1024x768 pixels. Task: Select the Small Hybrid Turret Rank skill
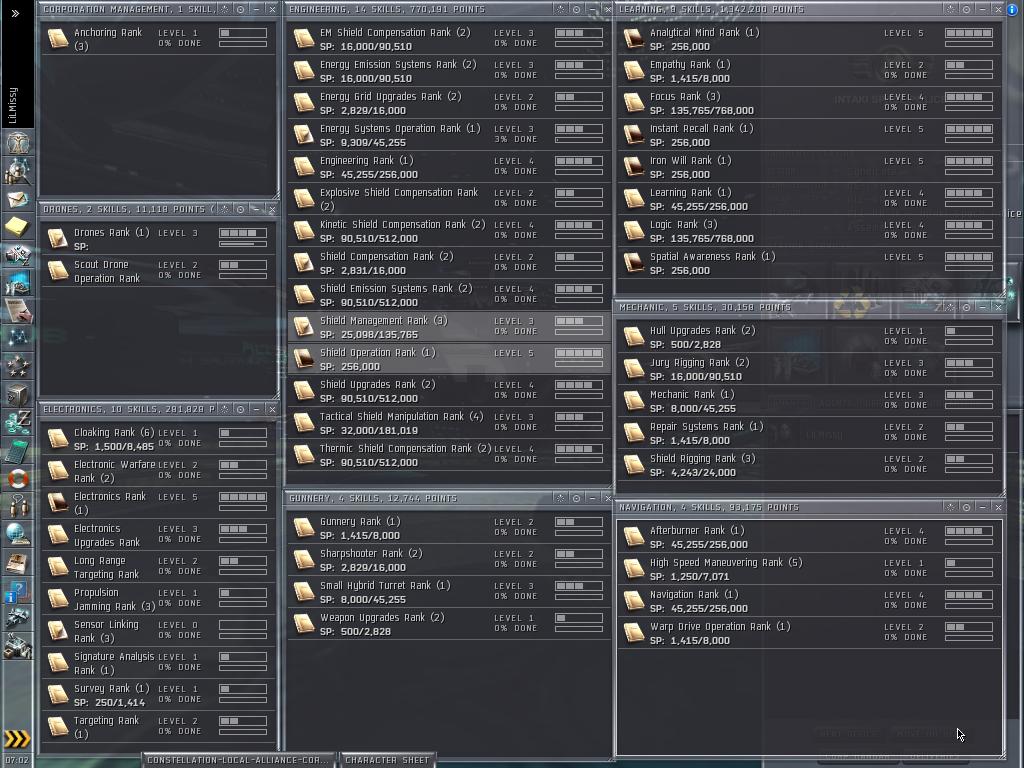pos(449,592)
